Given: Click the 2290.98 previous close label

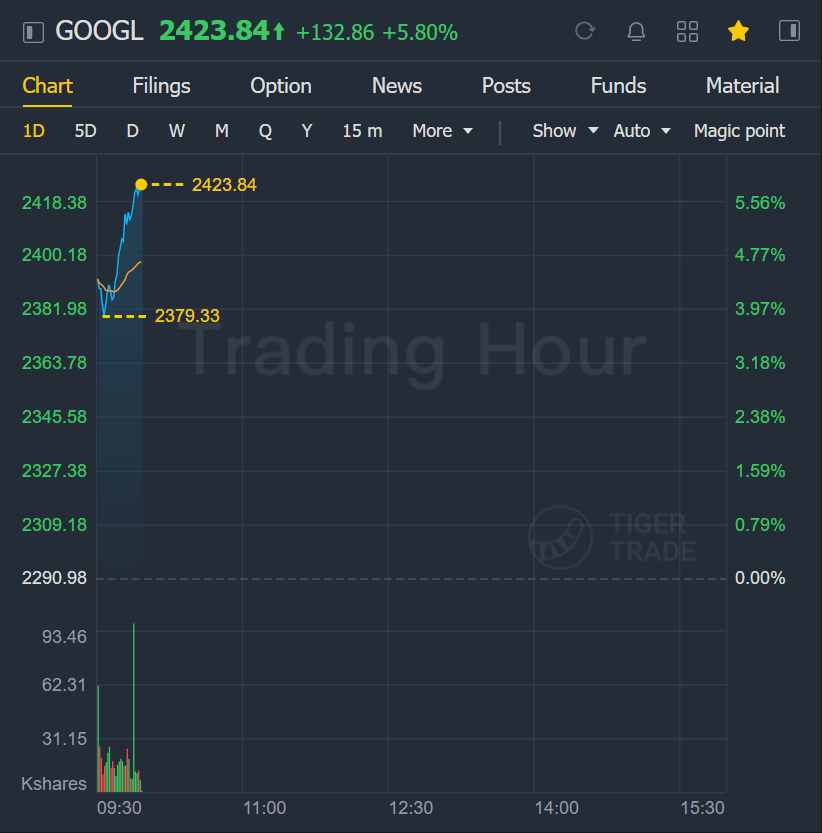Looking at the screenshot, I should [x=54, y=578].
